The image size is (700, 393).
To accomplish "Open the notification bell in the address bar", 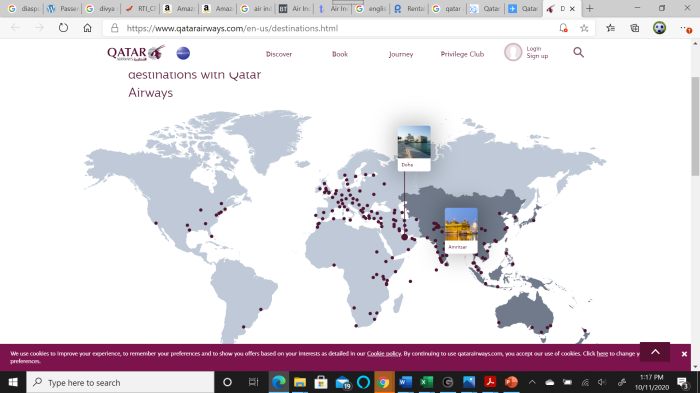I will 563,28.
